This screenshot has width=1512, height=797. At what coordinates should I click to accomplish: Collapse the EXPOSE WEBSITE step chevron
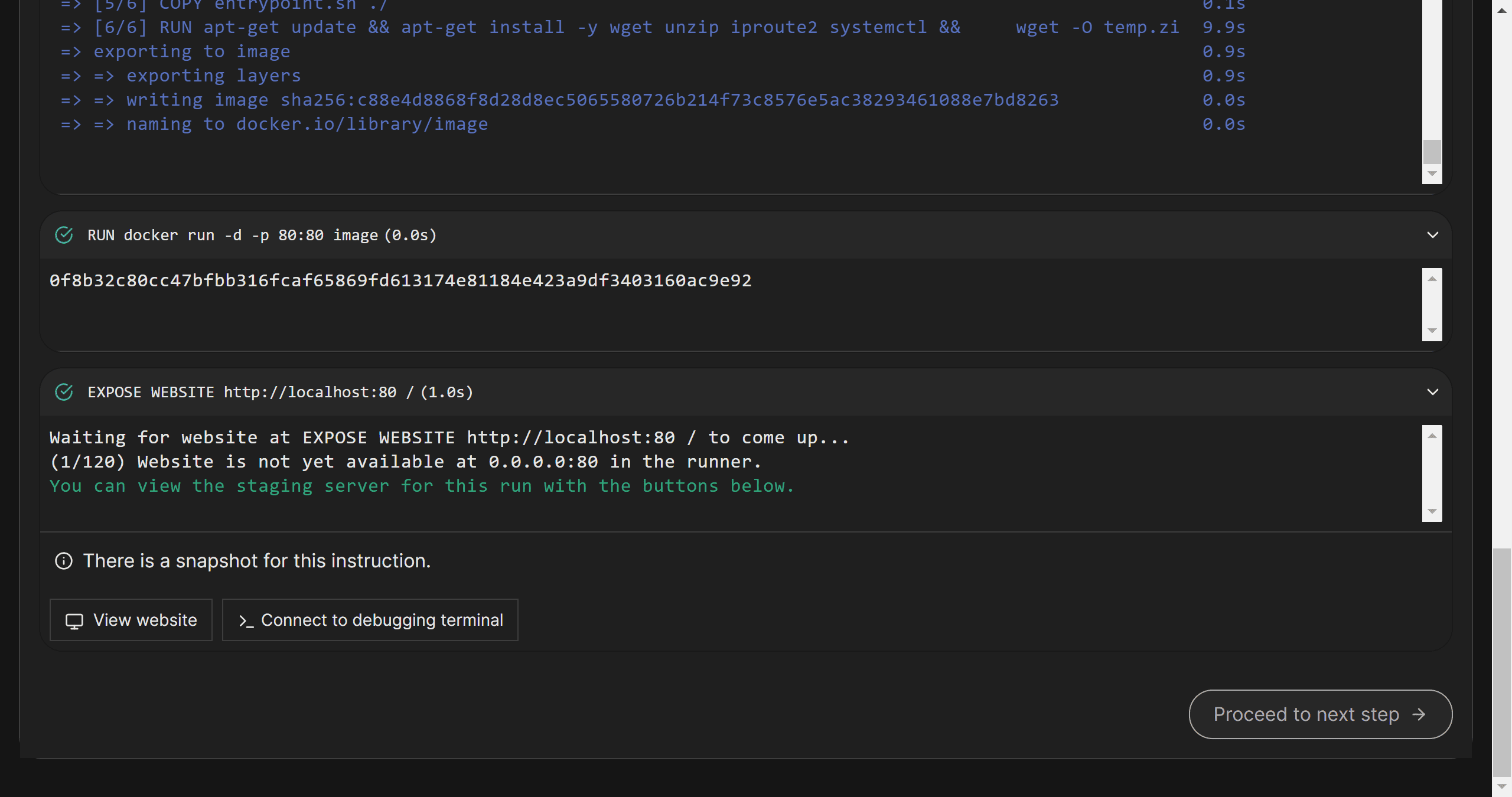1432,392
